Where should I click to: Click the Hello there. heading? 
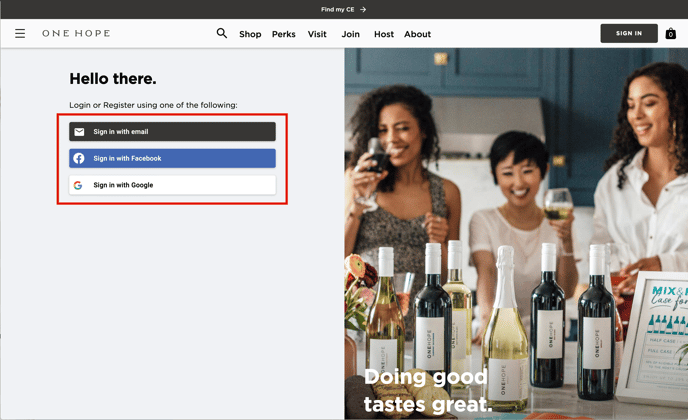[113, 79]
